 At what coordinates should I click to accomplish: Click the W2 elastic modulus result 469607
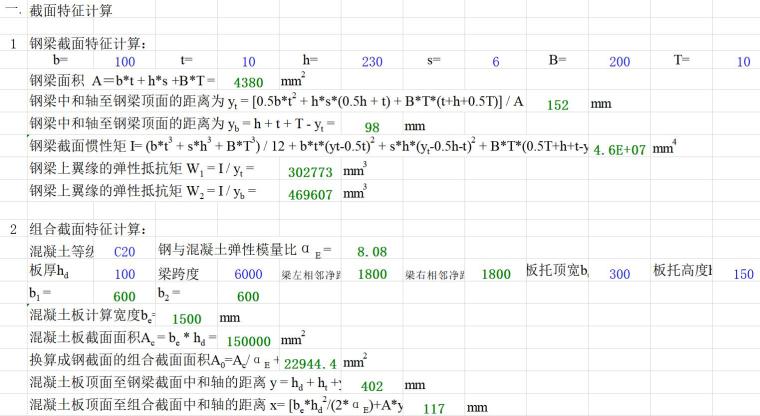[x=309, y=194]
